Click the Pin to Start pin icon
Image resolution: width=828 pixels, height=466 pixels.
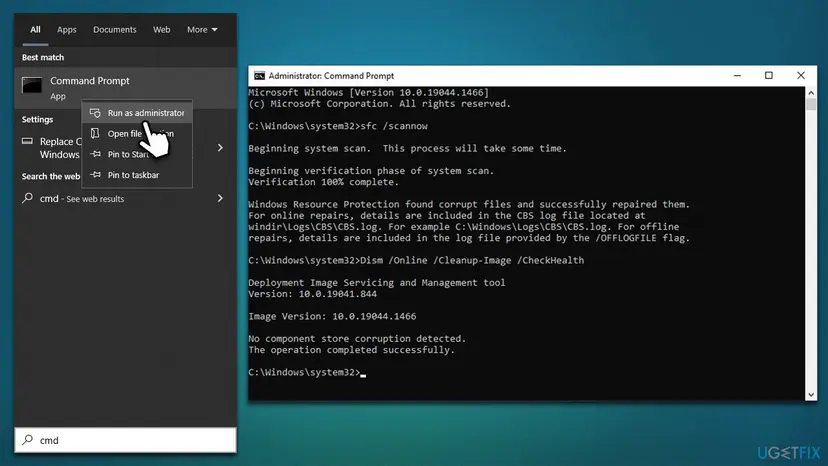coord(95,154)
